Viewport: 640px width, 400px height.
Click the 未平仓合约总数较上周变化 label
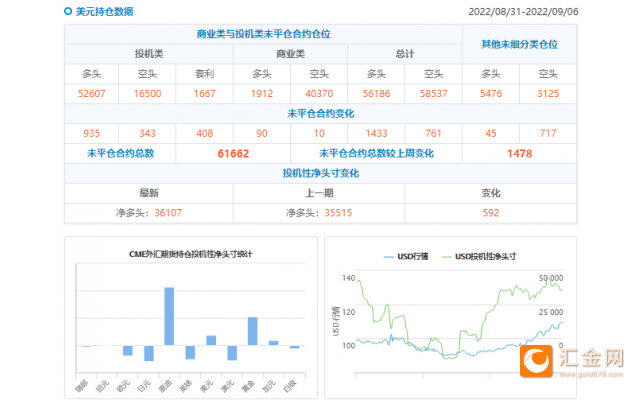[376, 153]
